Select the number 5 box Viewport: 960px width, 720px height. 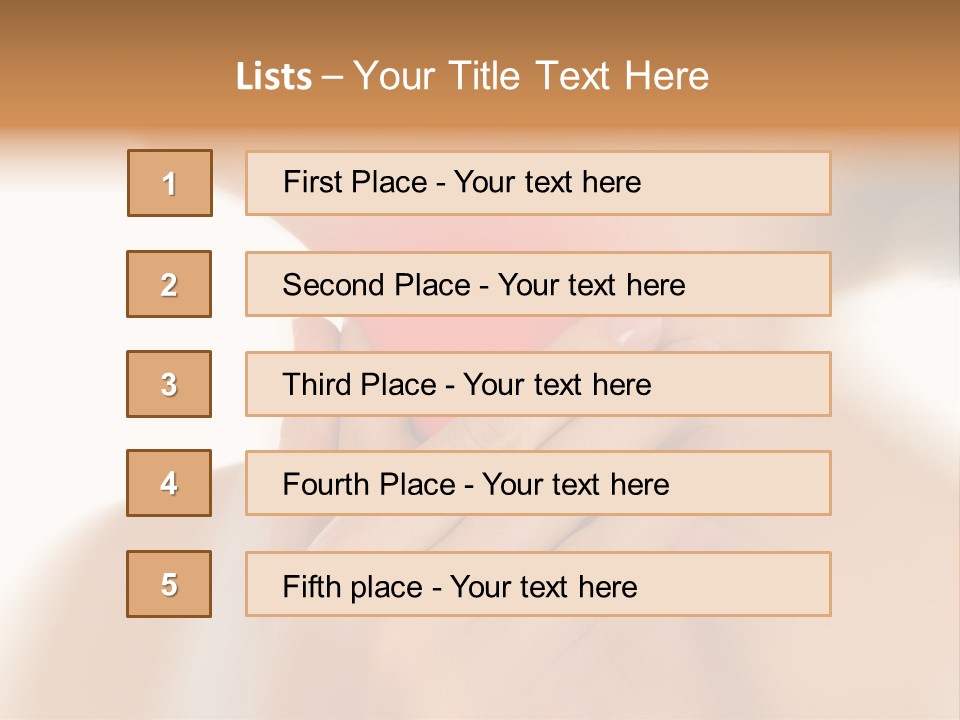(169, 584)
